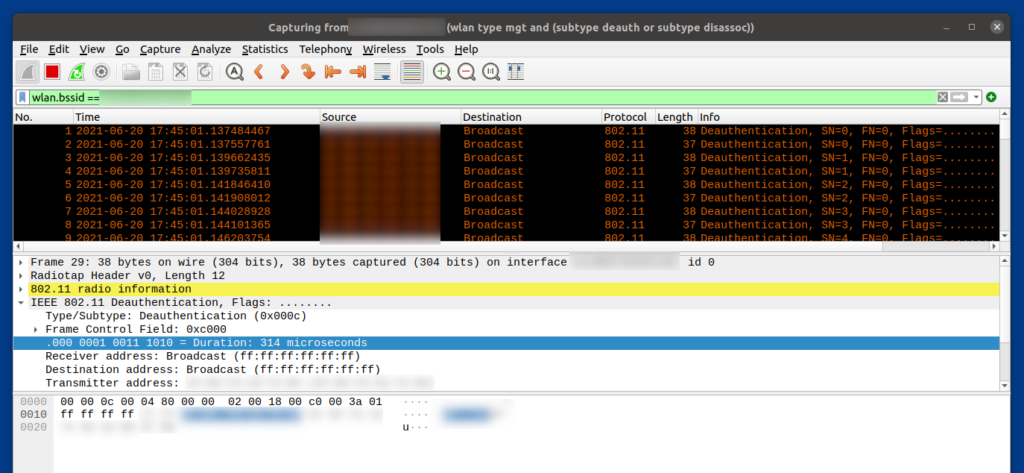
Task: Expand the Radiotap Header v0 node
Action: click(22, 276)
